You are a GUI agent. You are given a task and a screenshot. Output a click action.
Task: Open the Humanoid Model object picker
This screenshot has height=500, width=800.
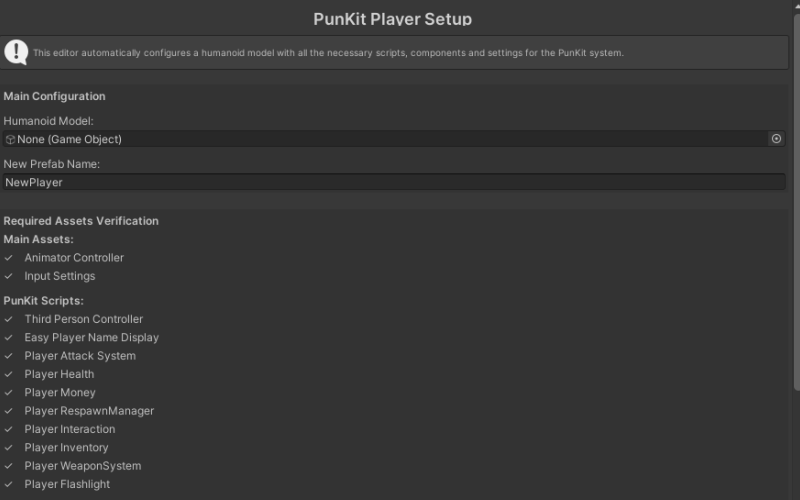776,139
